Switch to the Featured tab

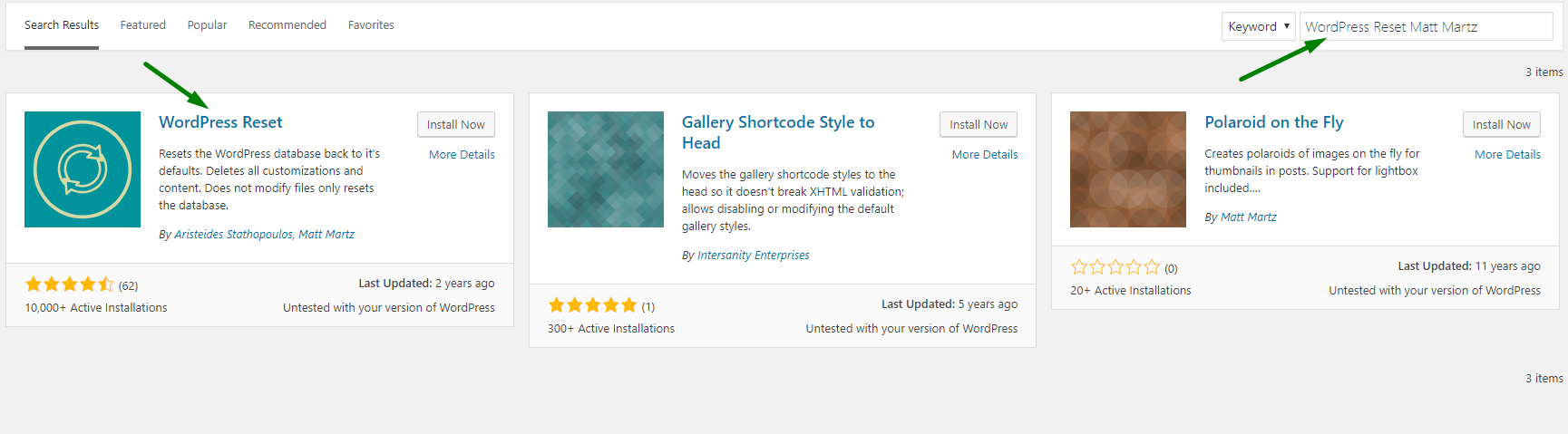pos(143,25)
